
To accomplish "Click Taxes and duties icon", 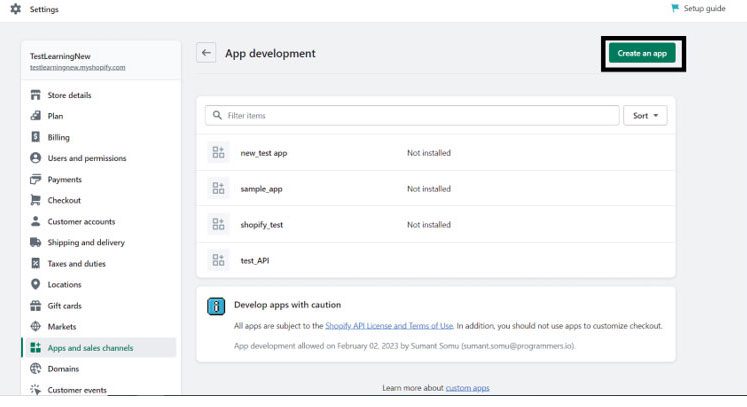I will tap(36, 263).
